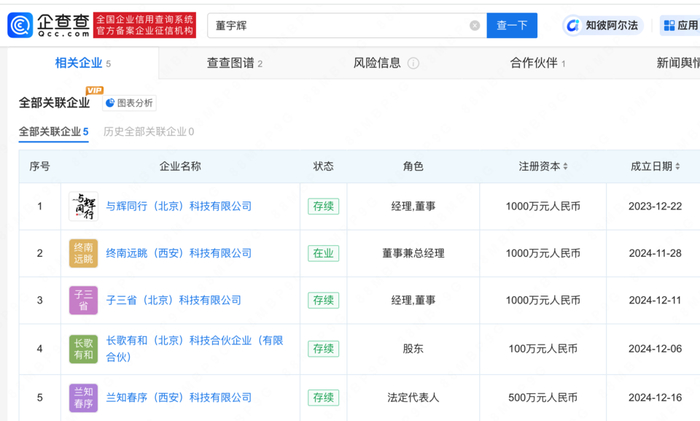Select 历史全部关联企业 sub-tab
Image resolution: width=700 pixels, height=421 pixels.
click(148, 132)
